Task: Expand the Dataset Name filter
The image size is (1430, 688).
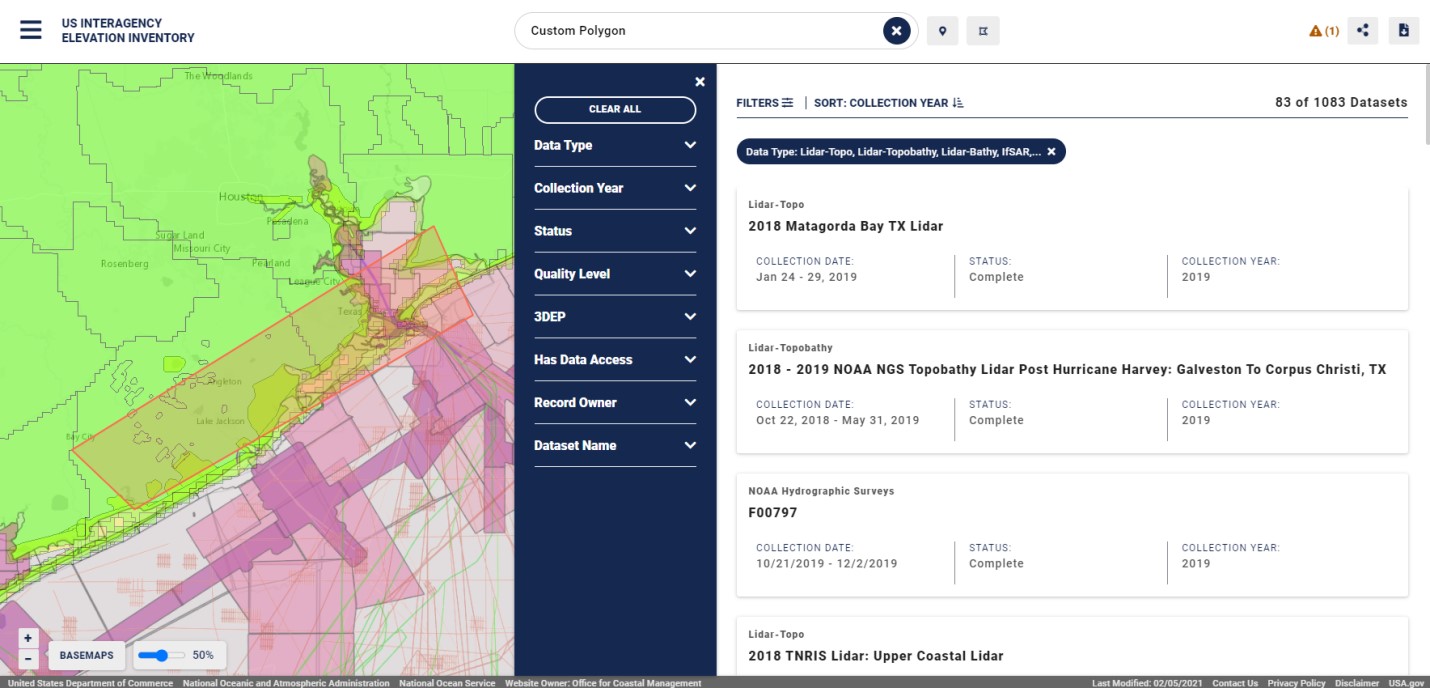Action: coord(615,446)
